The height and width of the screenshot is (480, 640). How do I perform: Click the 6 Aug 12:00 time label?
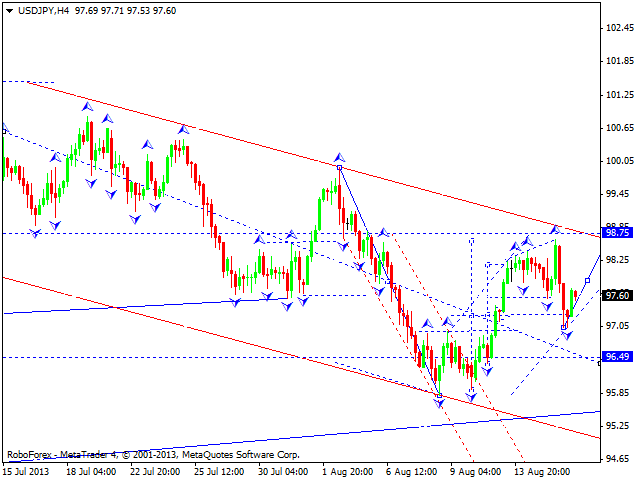(412, 472)
